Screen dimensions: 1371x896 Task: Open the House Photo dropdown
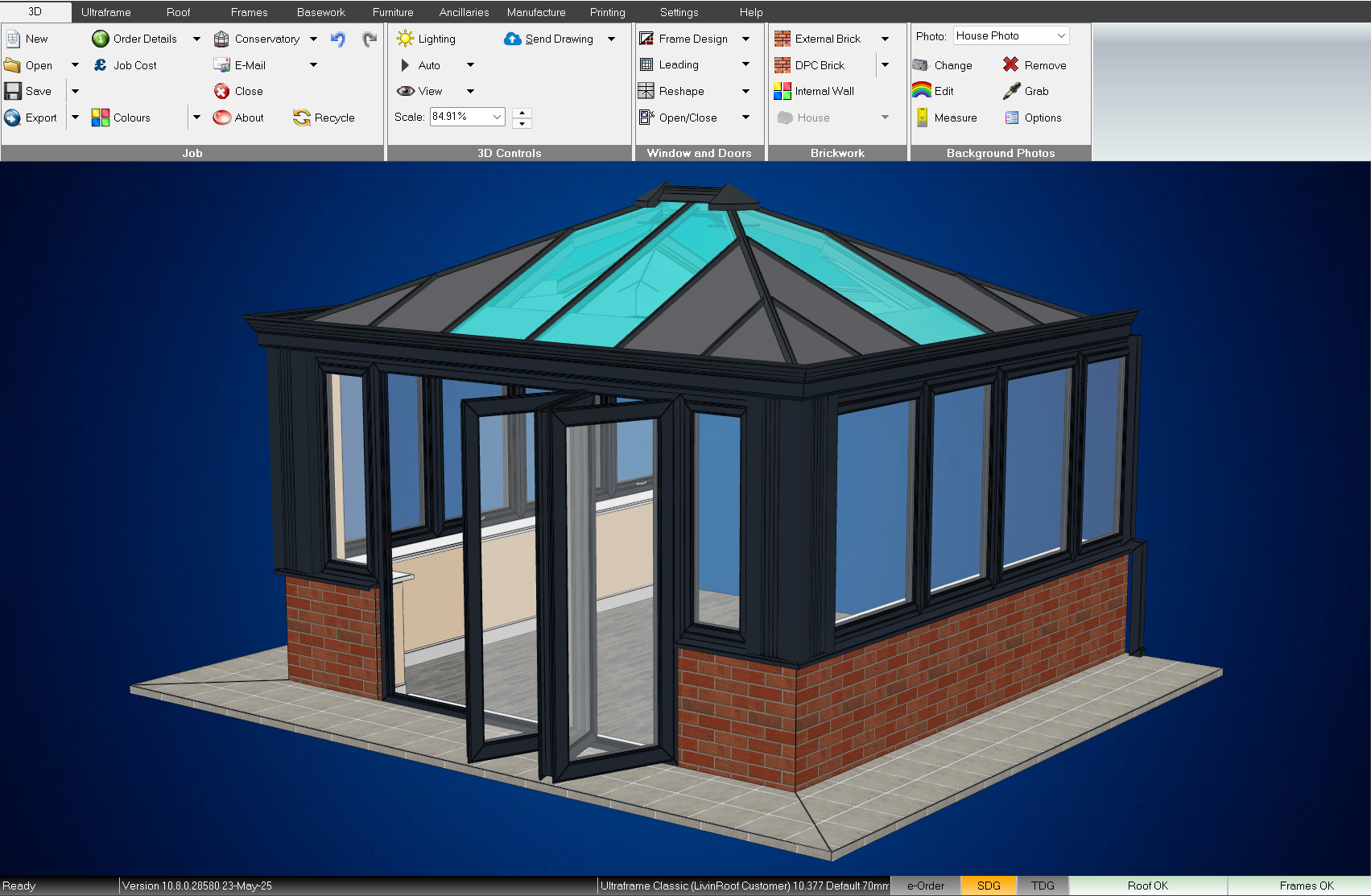click(x=1061, y=35)
